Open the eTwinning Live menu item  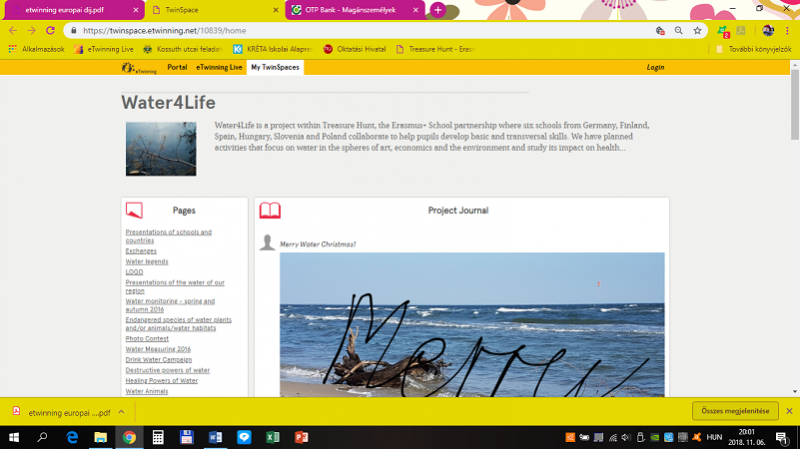[219, 68]
